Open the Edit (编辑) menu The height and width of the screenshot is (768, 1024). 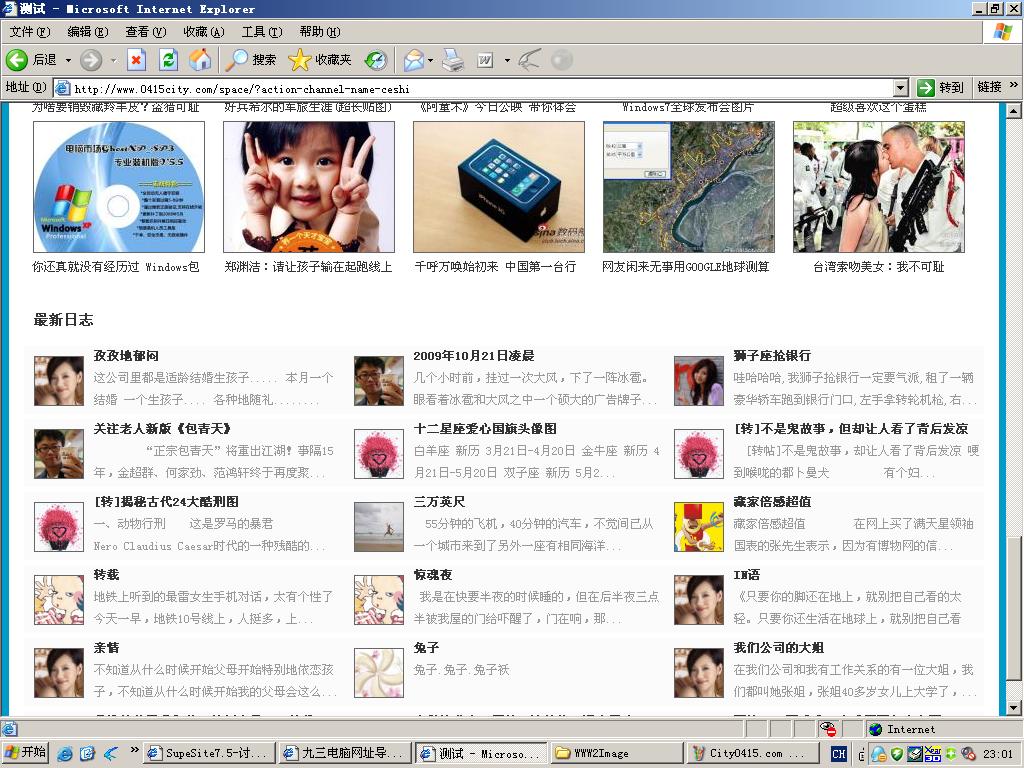pos(88,31)
